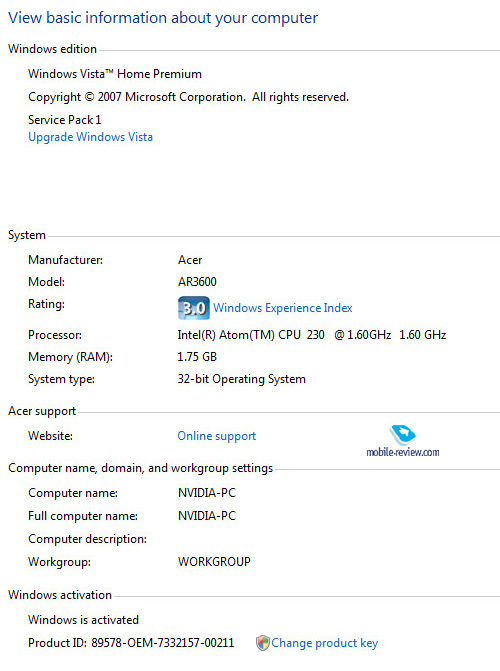500x671 pixels.
Task: Click the WORKGROUP workgroup value
Action: click(214, 561)
